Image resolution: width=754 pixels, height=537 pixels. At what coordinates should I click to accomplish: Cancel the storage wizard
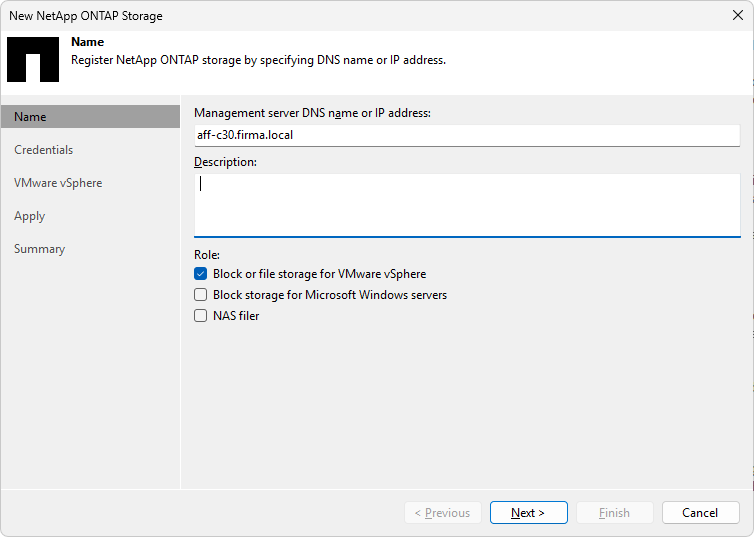(x=701, y=513)
